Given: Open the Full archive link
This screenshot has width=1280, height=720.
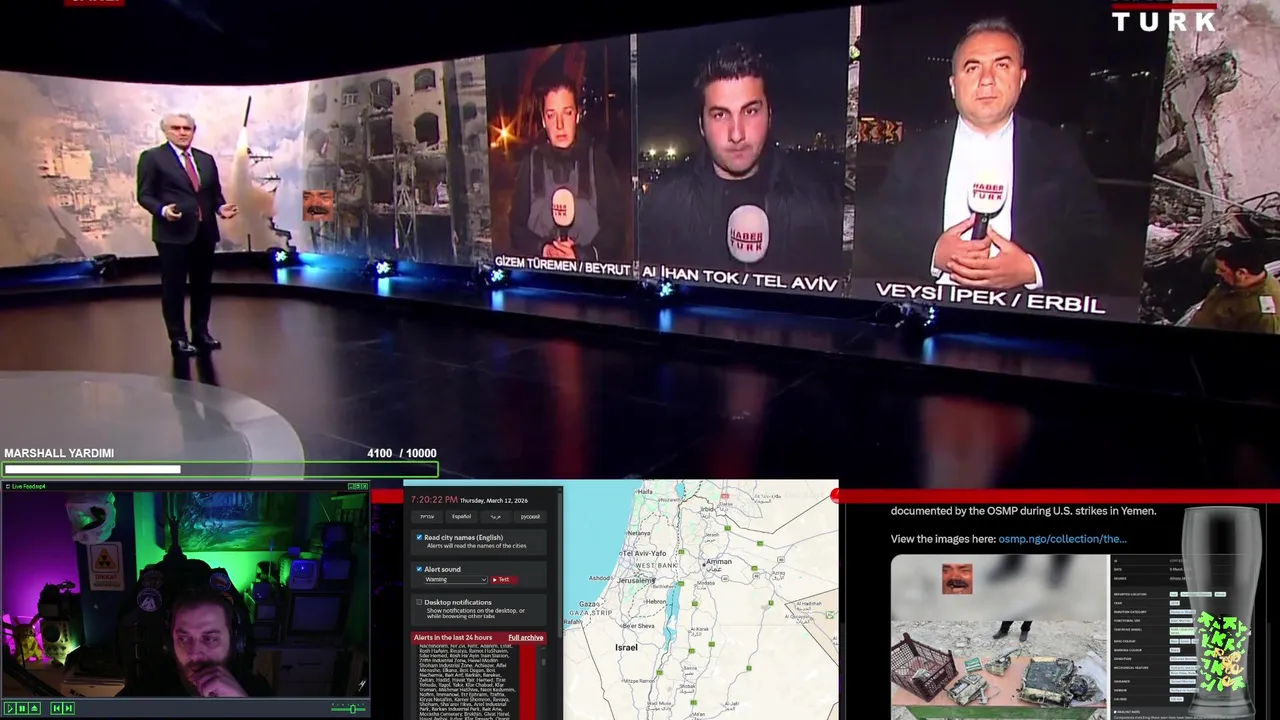Looking at the screenshot, I should point(526,637).
